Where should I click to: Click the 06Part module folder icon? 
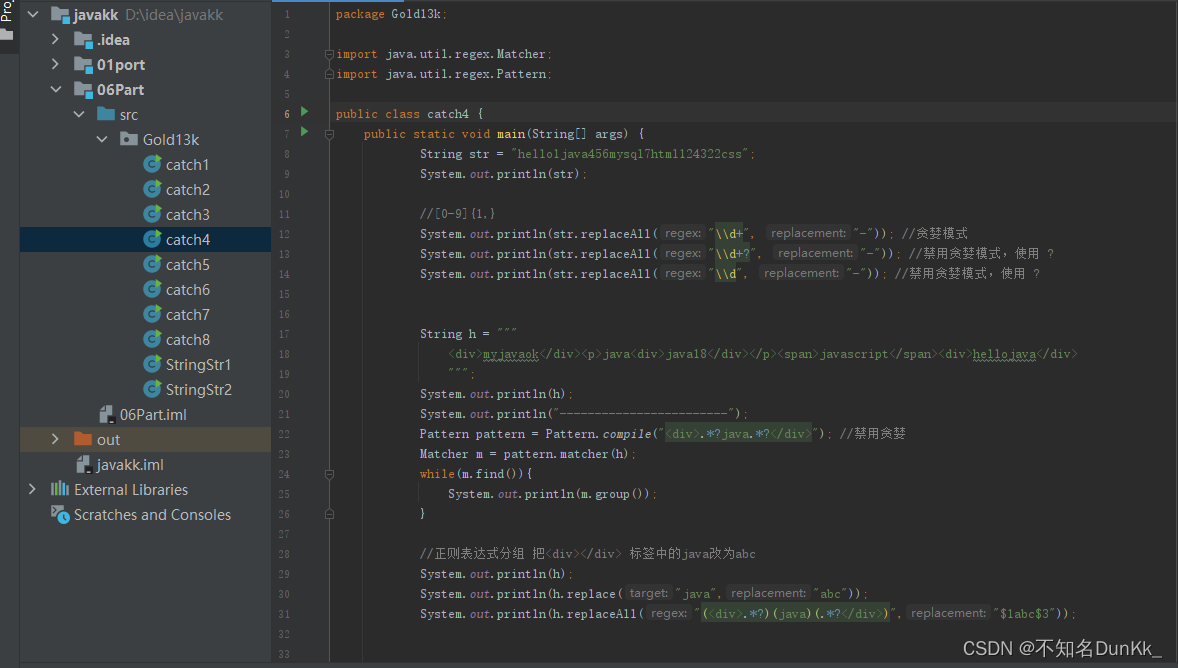(83, 89)
